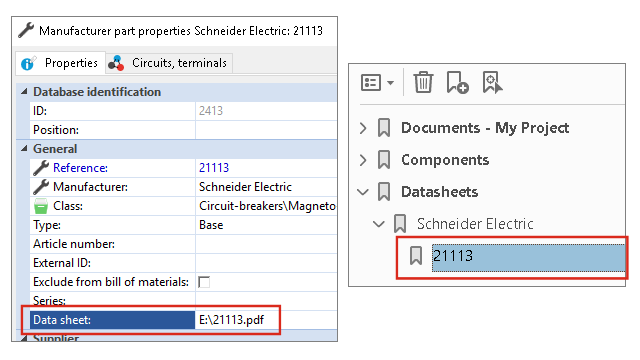This screenshot has width=640, height=360.
Task: Open the bookmark options list icon
Action: pyautogui.click(x=377, y=83)
